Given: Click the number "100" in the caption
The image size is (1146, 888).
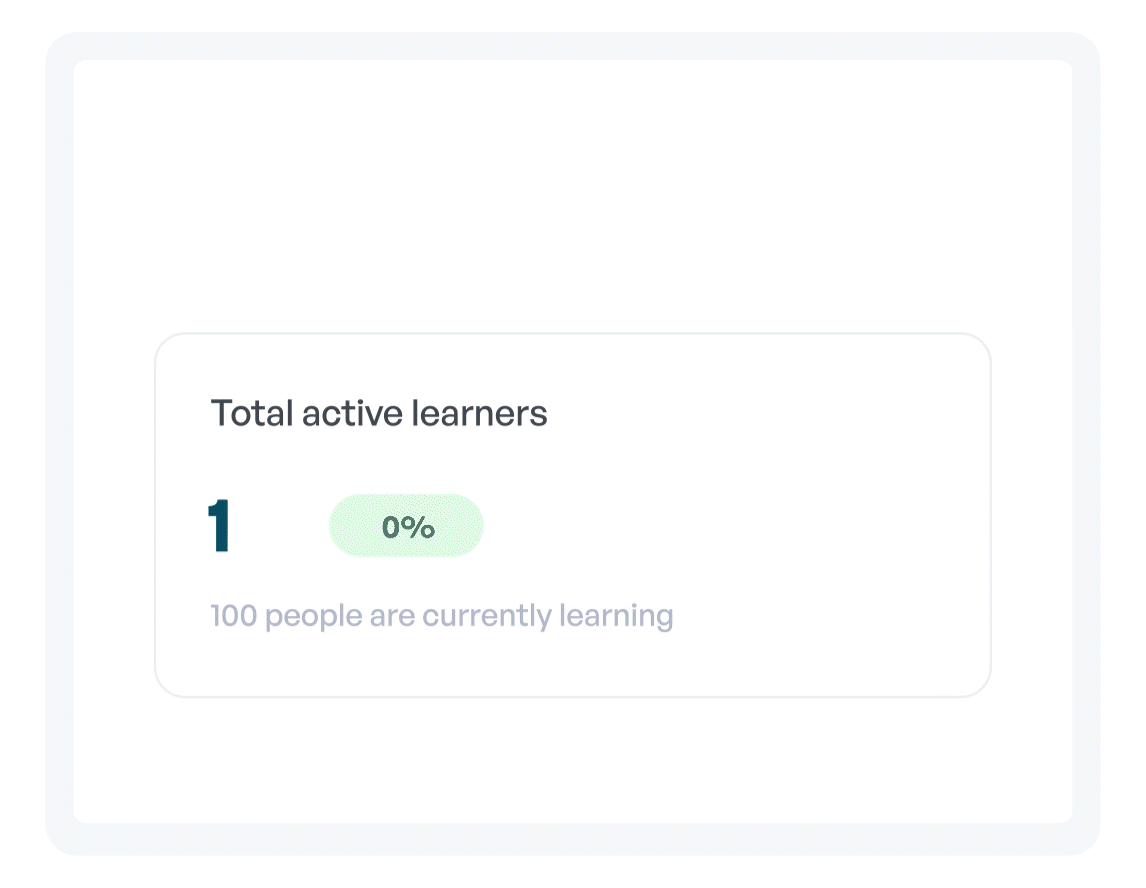Looking at the screenshot, I should coord(234,615).
